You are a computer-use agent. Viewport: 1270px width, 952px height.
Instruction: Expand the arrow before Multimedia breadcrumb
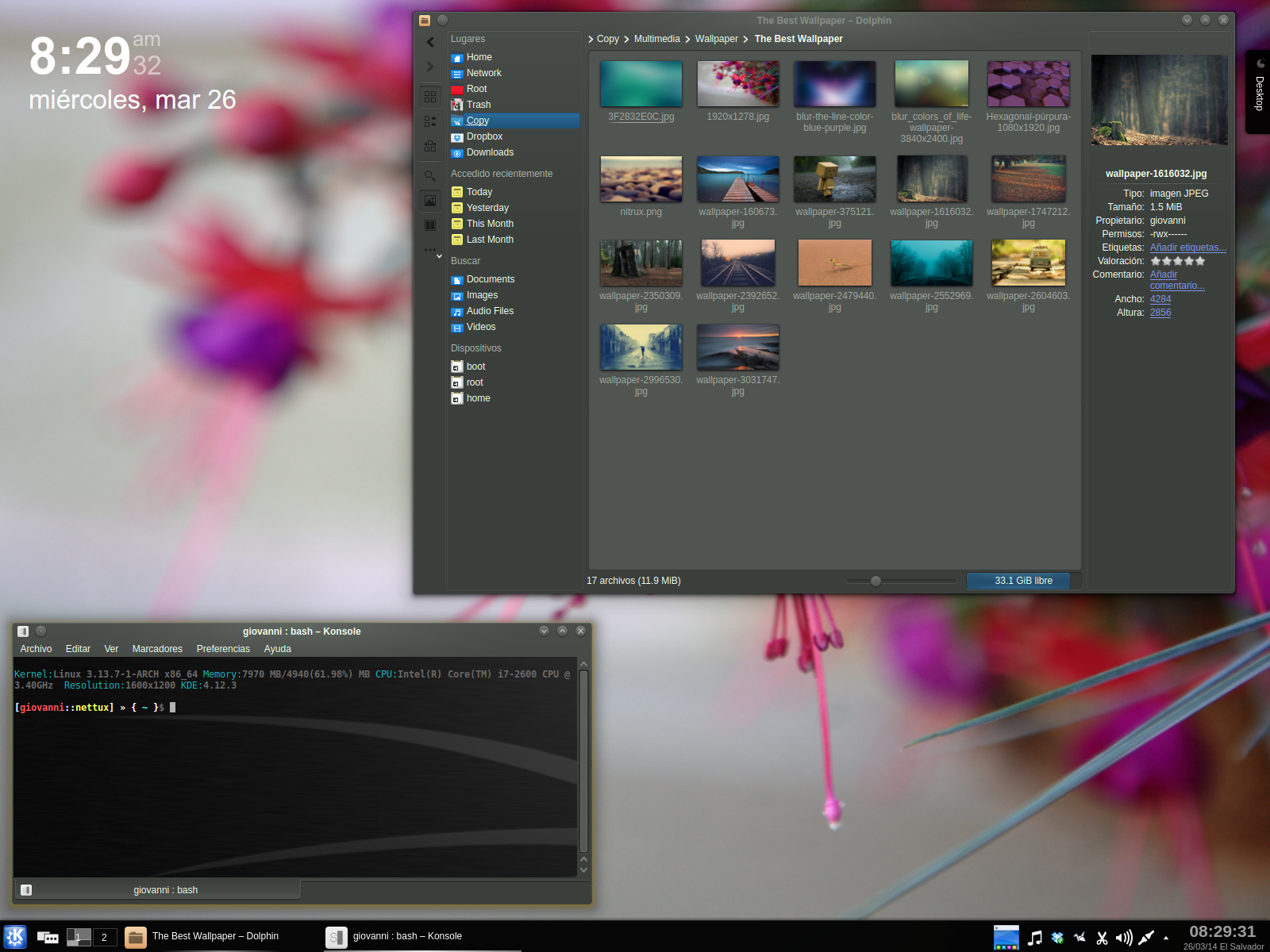(626, 39)
